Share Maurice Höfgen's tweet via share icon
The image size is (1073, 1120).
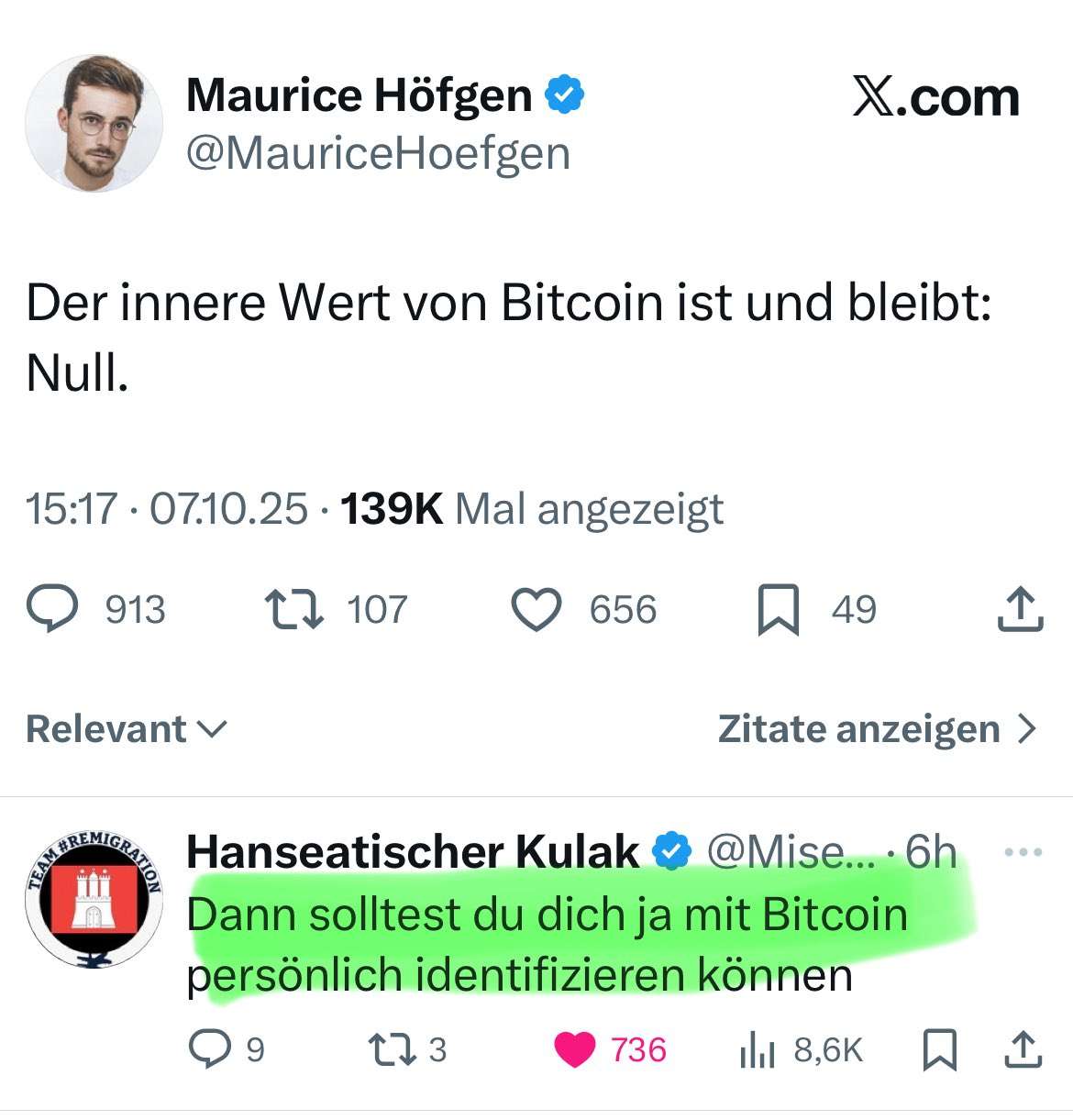[x=1020, y=609]
